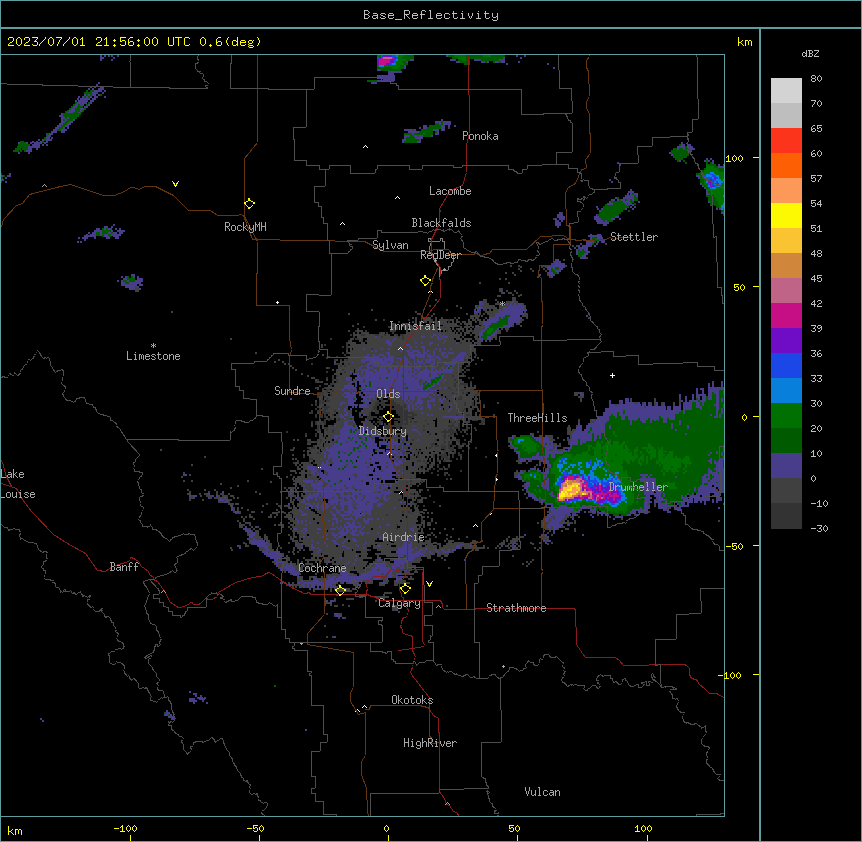The height and width of the screenshot is (842, 862).
Task: Click the Cochrane city label
Action: (x=322, y=568)
